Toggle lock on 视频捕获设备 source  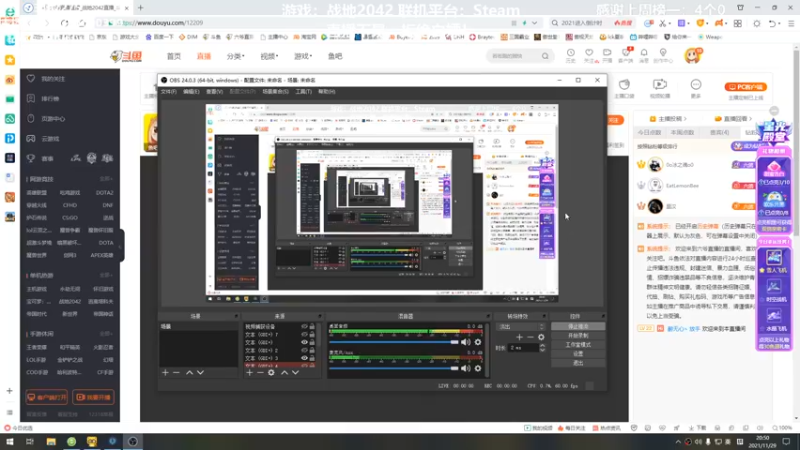click(312, 327)
